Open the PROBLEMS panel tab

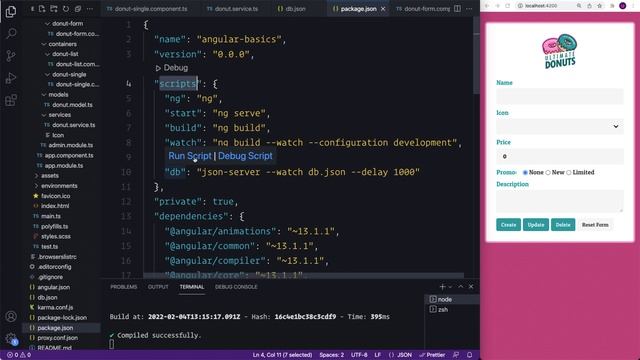click(x=124, y=287)
